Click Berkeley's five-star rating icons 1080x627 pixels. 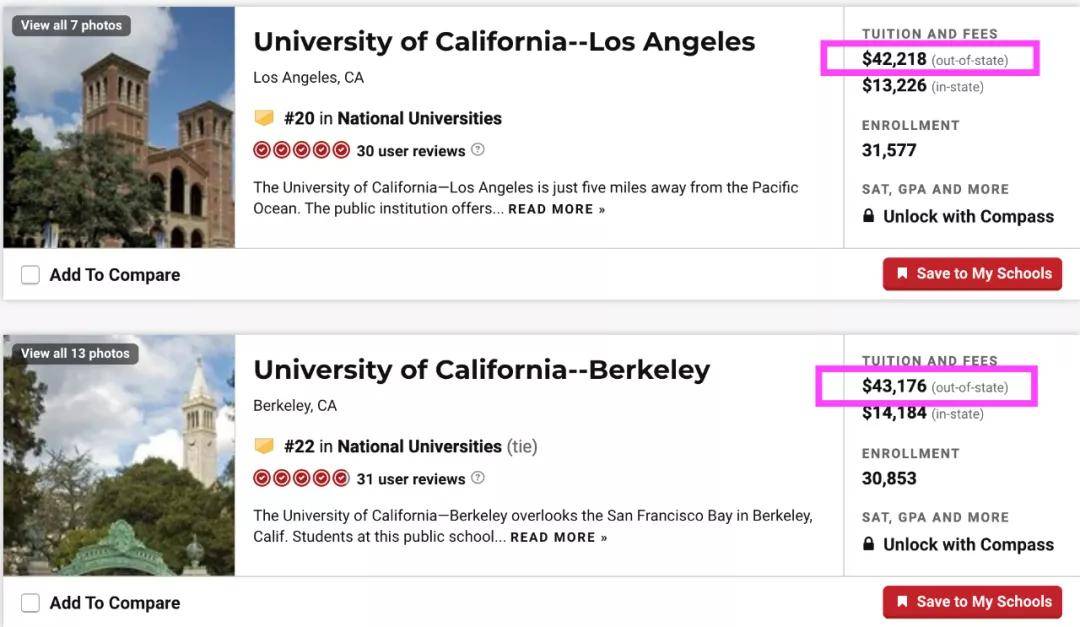(x=301, y=478)
